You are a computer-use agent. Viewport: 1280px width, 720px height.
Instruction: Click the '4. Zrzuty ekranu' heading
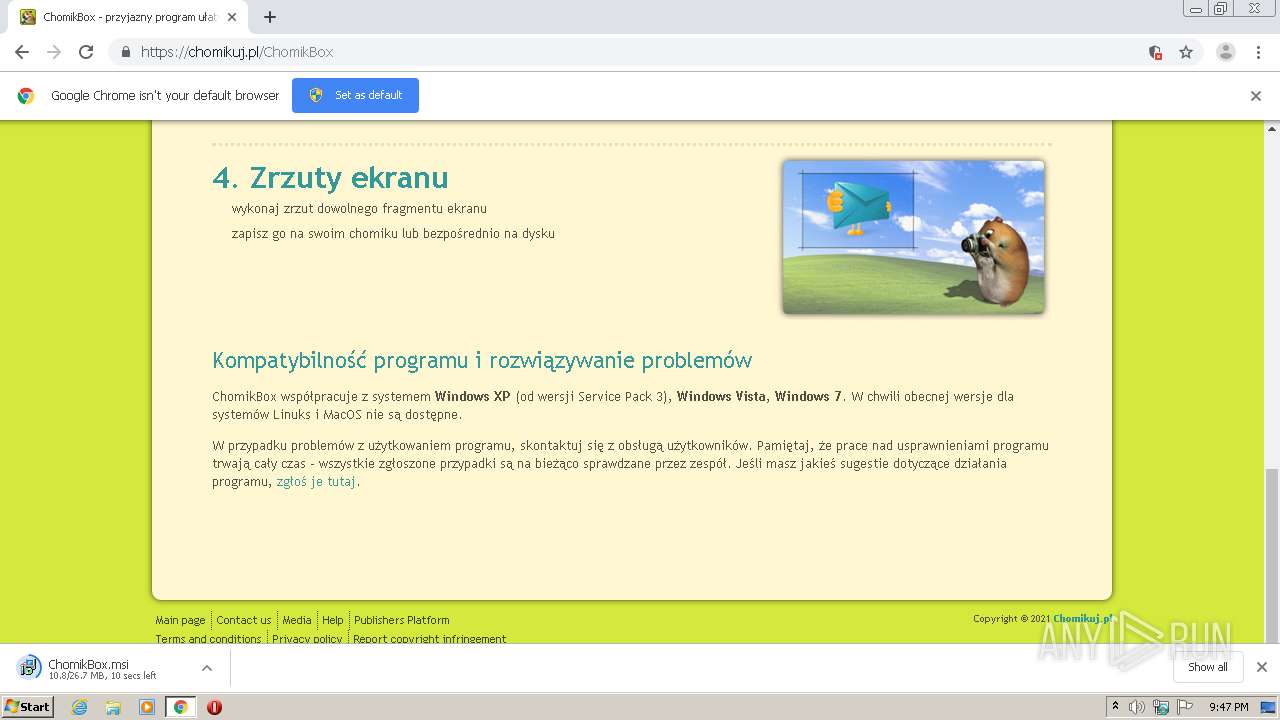(330, 178)
